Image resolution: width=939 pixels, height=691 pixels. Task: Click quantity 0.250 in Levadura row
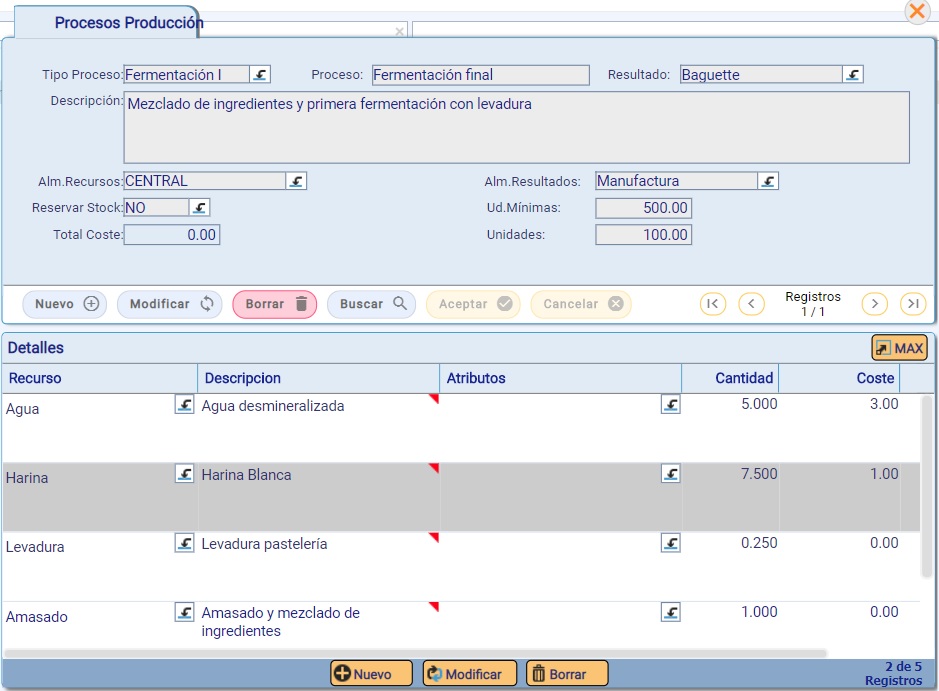759,543
